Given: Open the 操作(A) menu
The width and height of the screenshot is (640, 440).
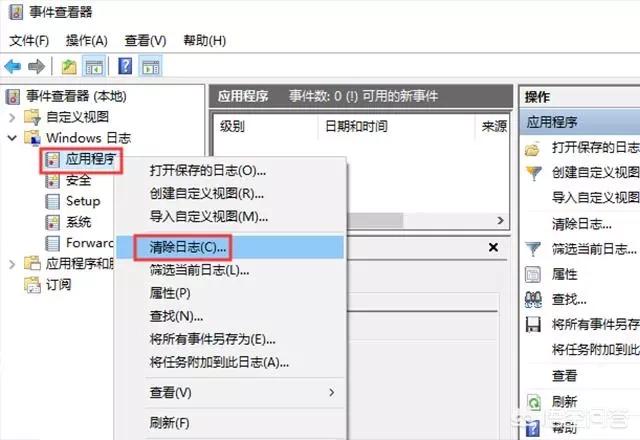Looking at the screenshot, I should point(87,40).
